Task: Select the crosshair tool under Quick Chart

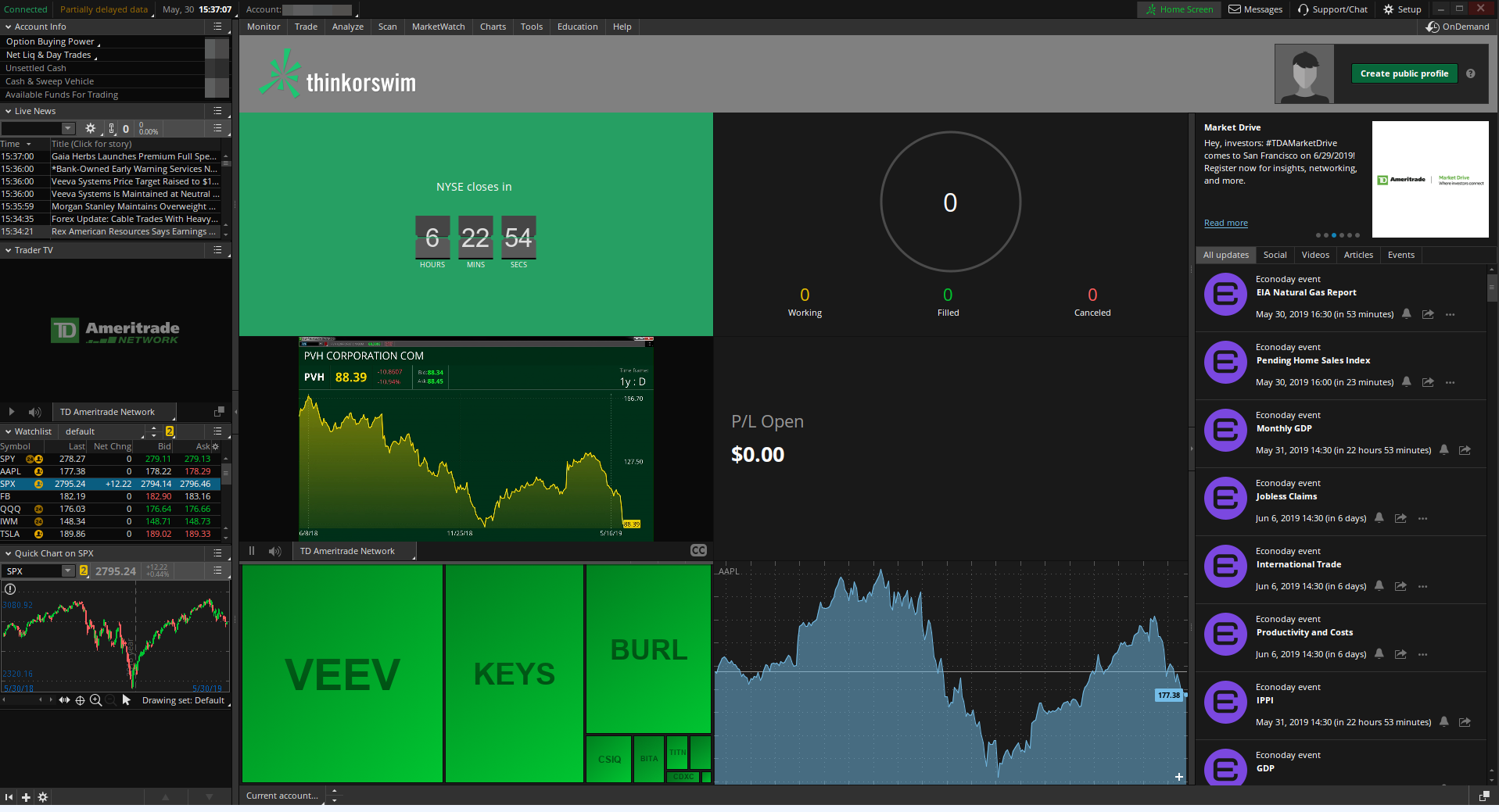Action: pos(80,700)
